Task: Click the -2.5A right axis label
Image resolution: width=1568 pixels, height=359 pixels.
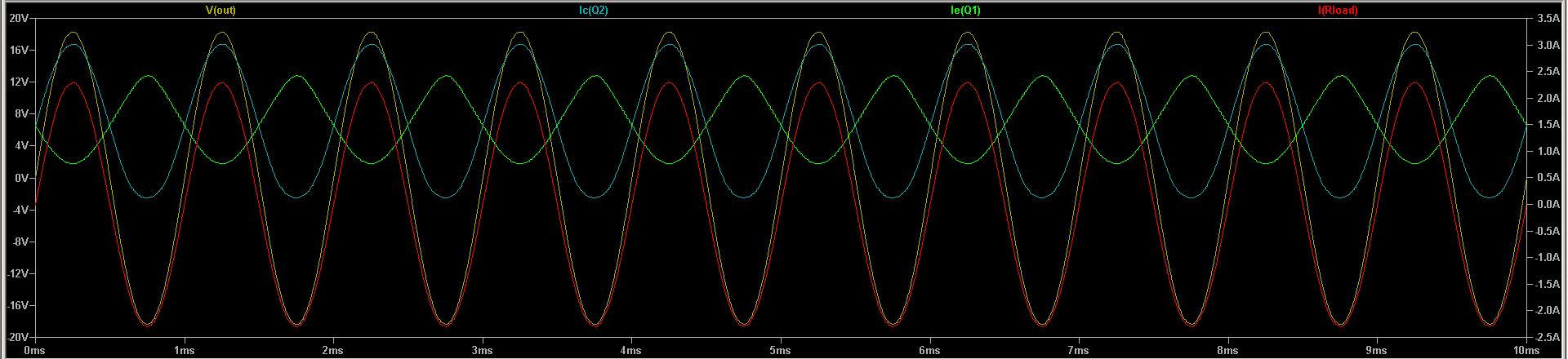Action: click(x=1546, y=337)
